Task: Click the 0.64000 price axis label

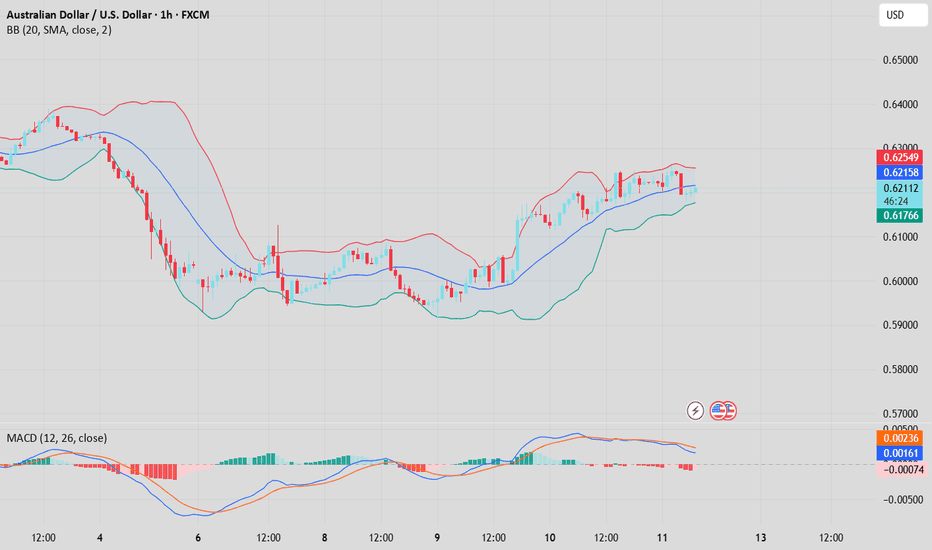Action: (900, 105)
